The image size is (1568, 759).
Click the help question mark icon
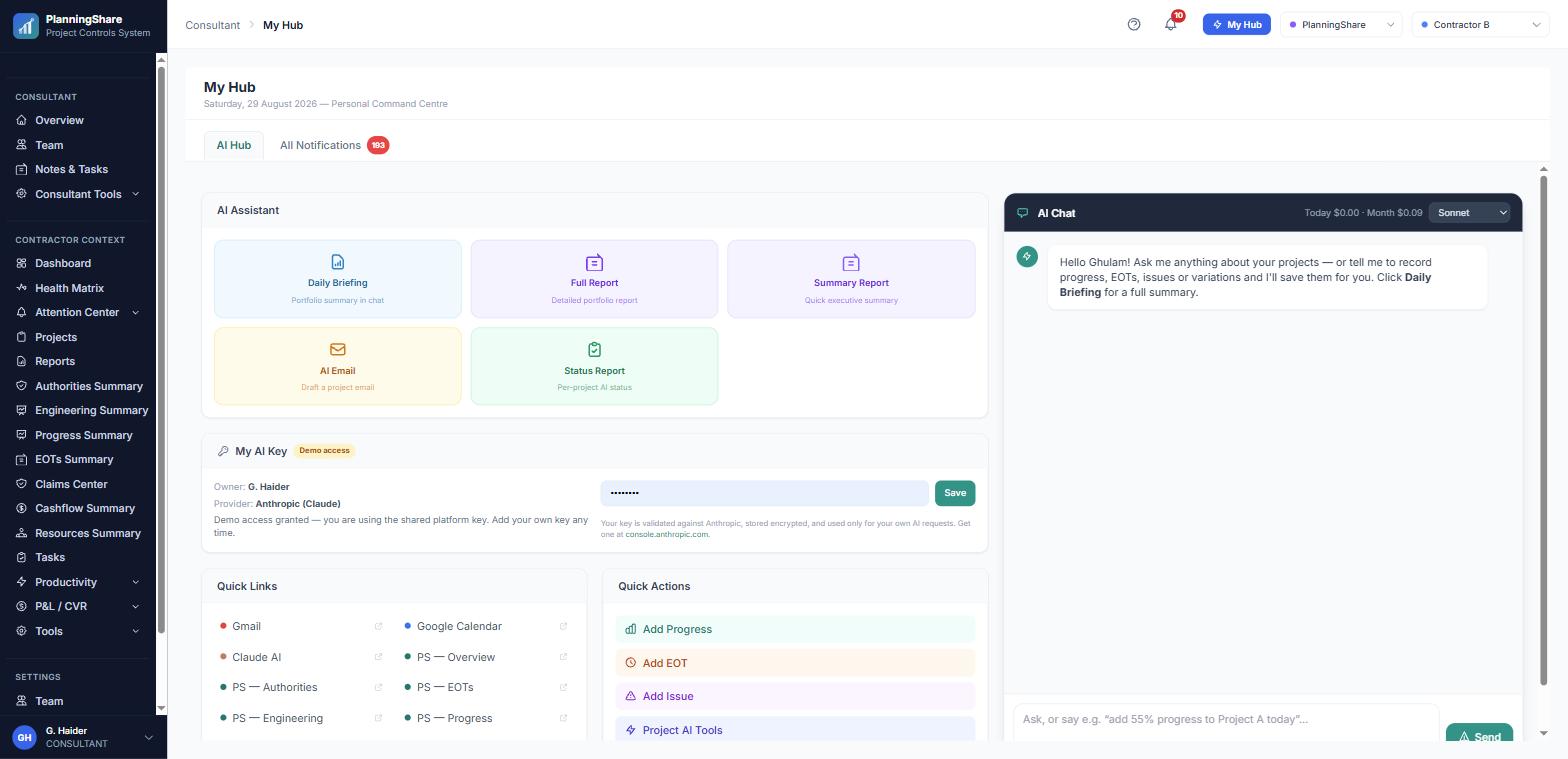(1134, 25)
